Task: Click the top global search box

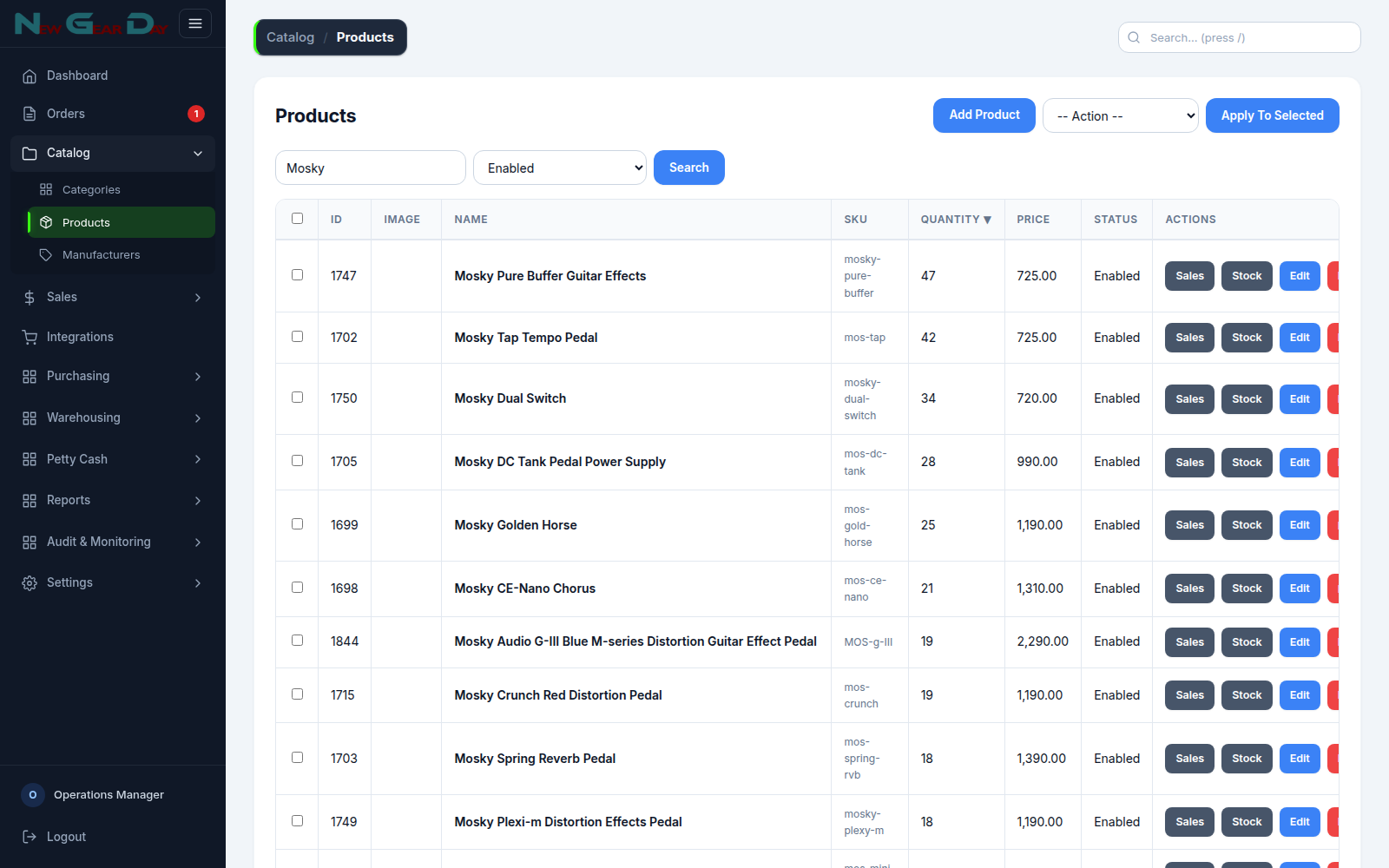Action: (x=1239, y=37)
